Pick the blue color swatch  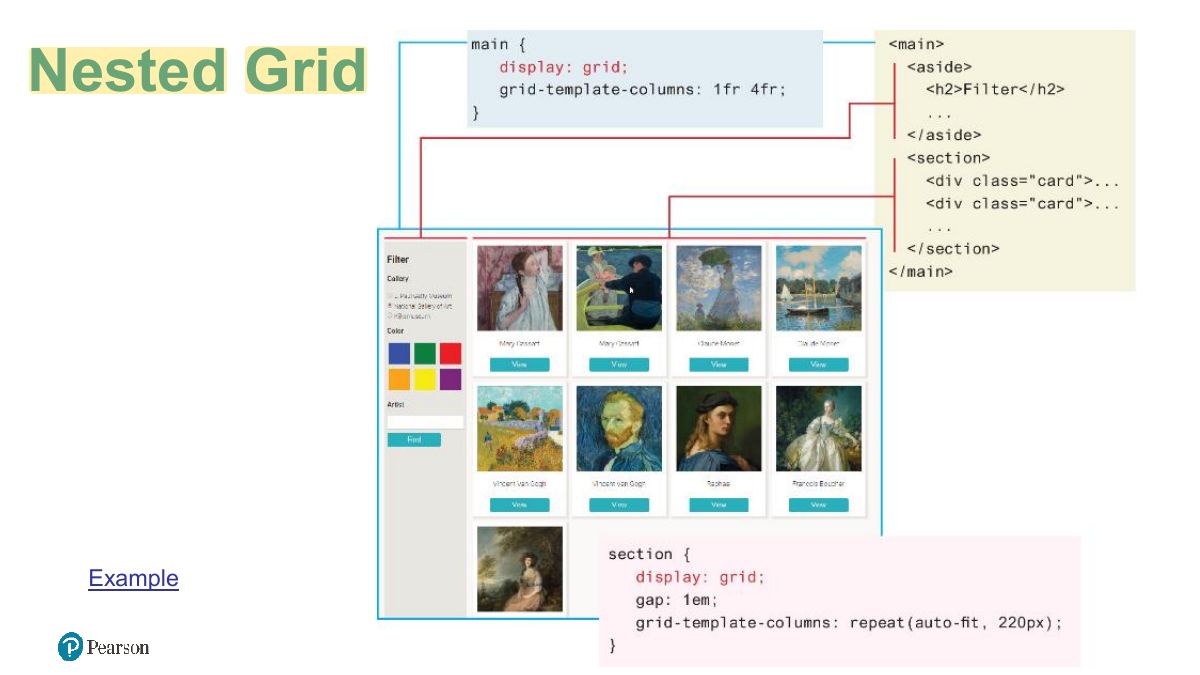pos(399,353)
